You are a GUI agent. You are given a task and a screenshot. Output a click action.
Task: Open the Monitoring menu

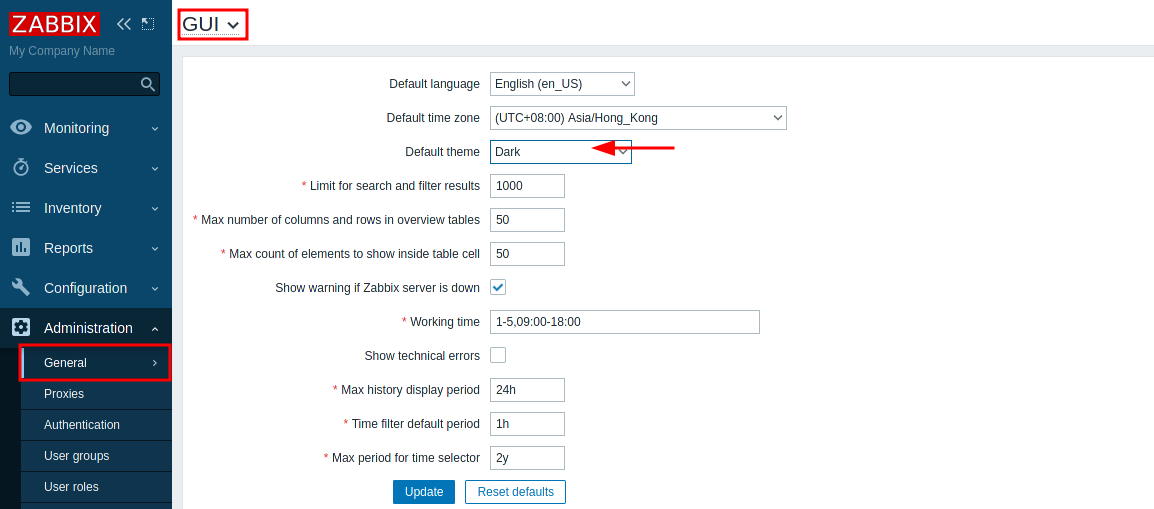(x=85, y=128)
